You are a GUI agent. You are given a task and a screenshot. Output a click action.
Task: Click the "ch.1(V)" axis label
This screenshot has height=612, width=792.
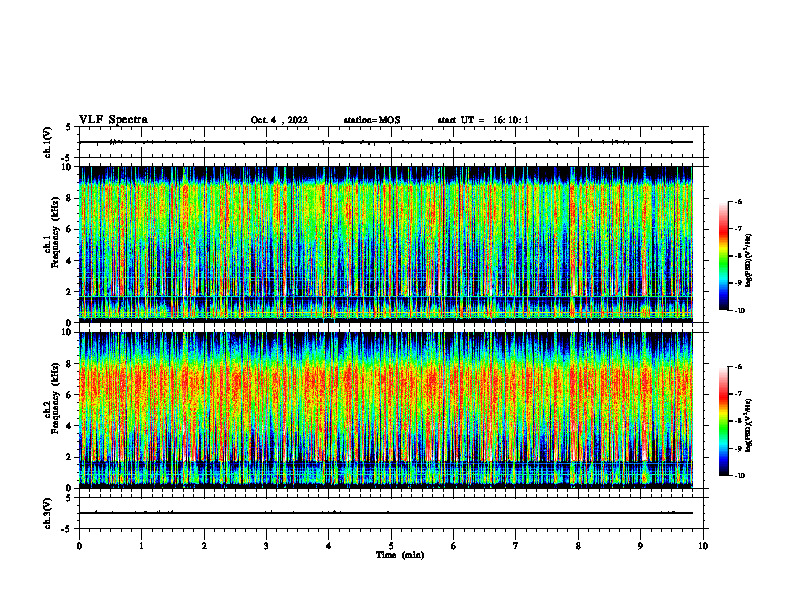coord(47,142)
